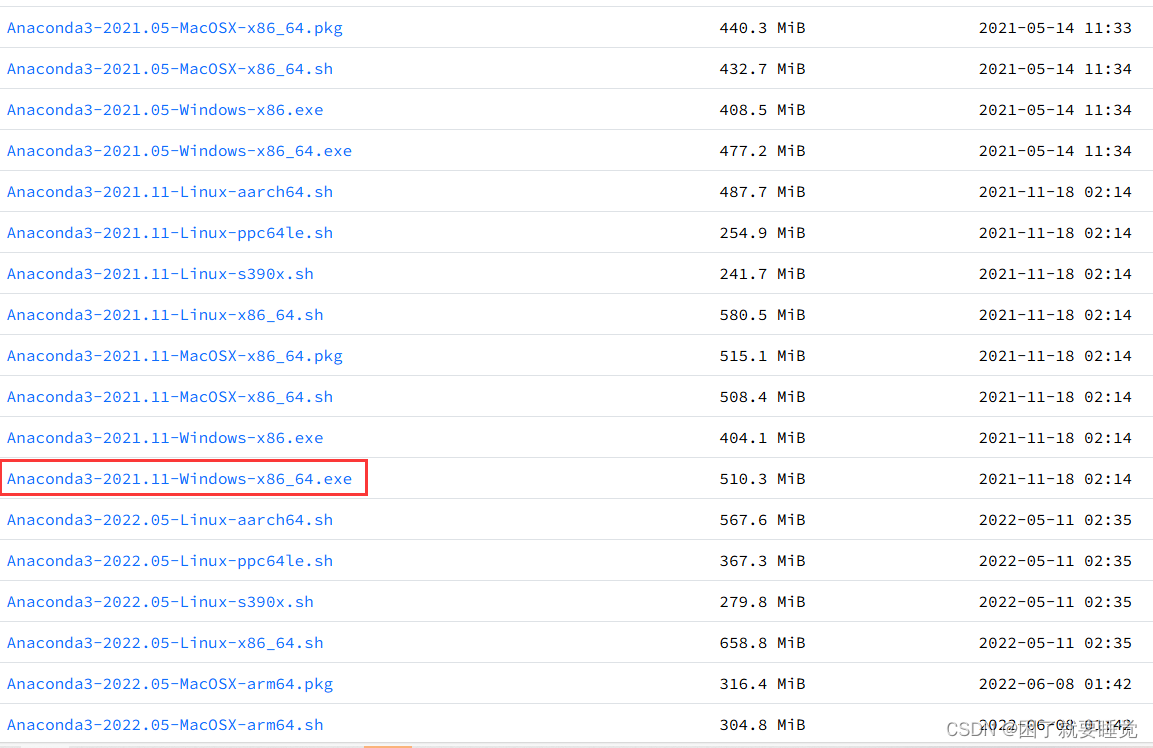This screenshot has width=1153, height=748.
Task: Select the 2021-05-14 11:33 date
Action: [x=1055, y=28]
